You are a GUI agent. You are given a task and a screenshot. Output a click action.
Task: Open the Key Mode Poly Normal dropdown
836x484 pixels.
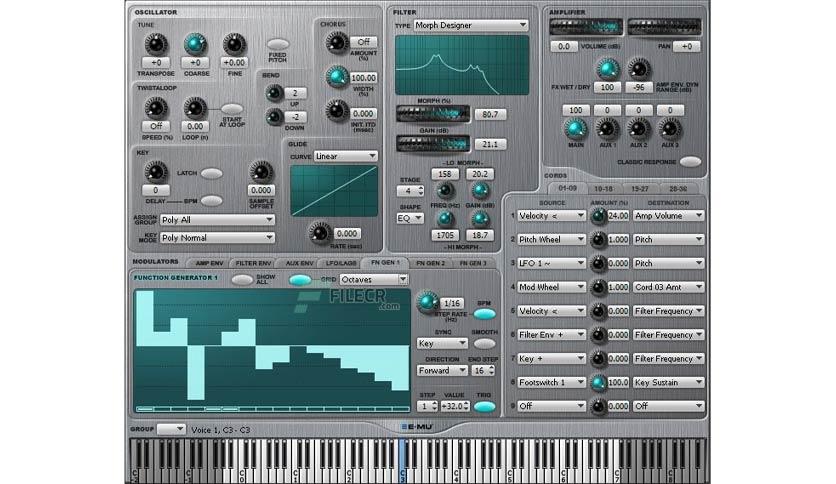(218, 238)
